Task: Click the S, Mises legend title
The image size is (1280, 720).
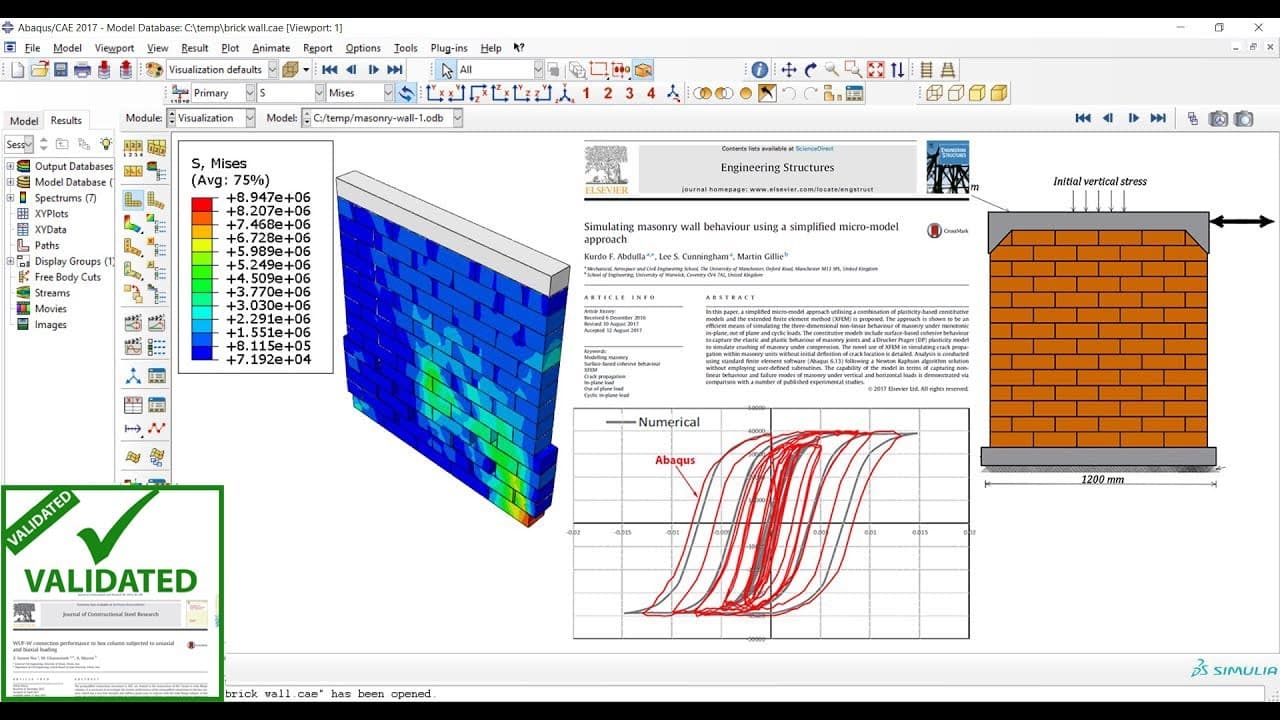Action: click(x=219, y=163)
